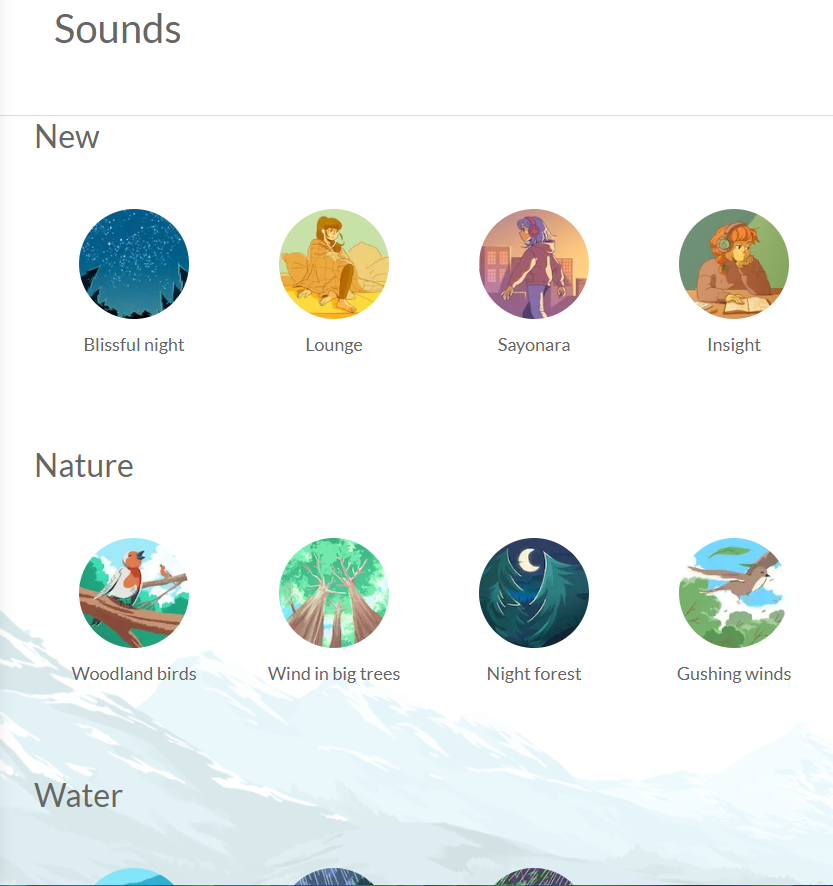
Task: Play the Blissful night sound icon
Action: pyautogui.click(x=134, y=264)
